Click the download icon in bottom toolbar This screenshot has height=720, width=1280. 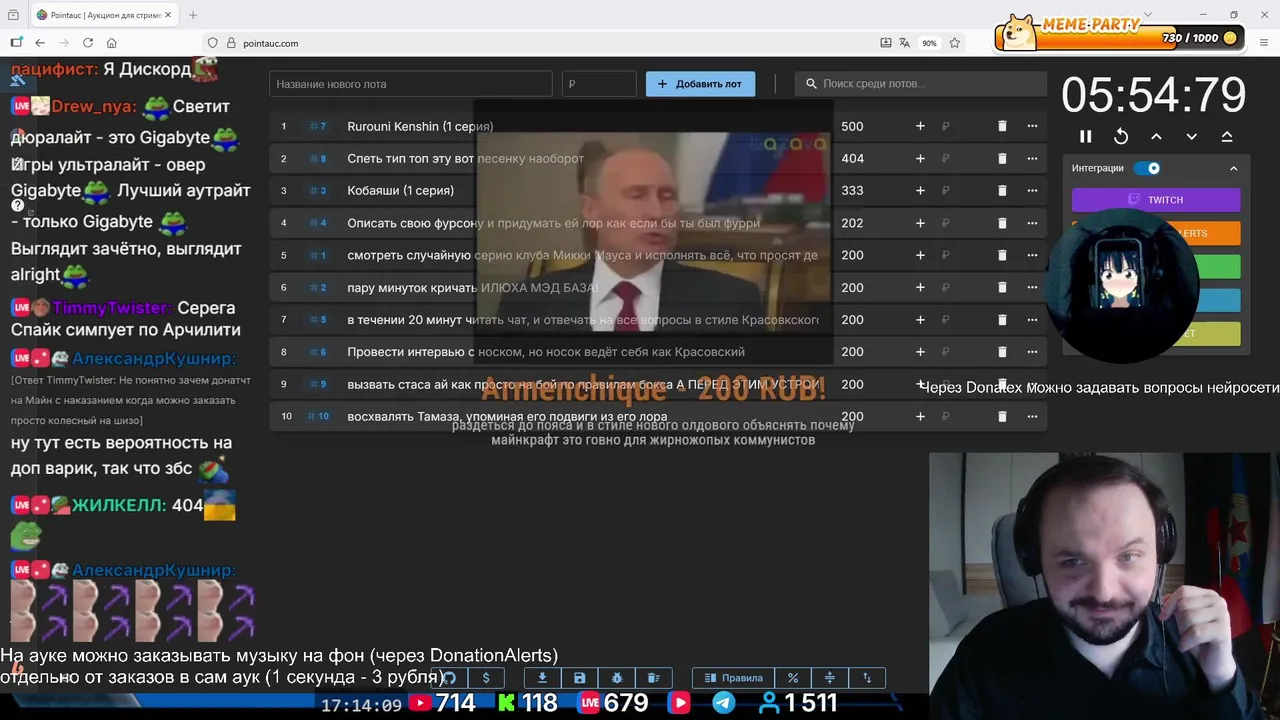(542, 678)
